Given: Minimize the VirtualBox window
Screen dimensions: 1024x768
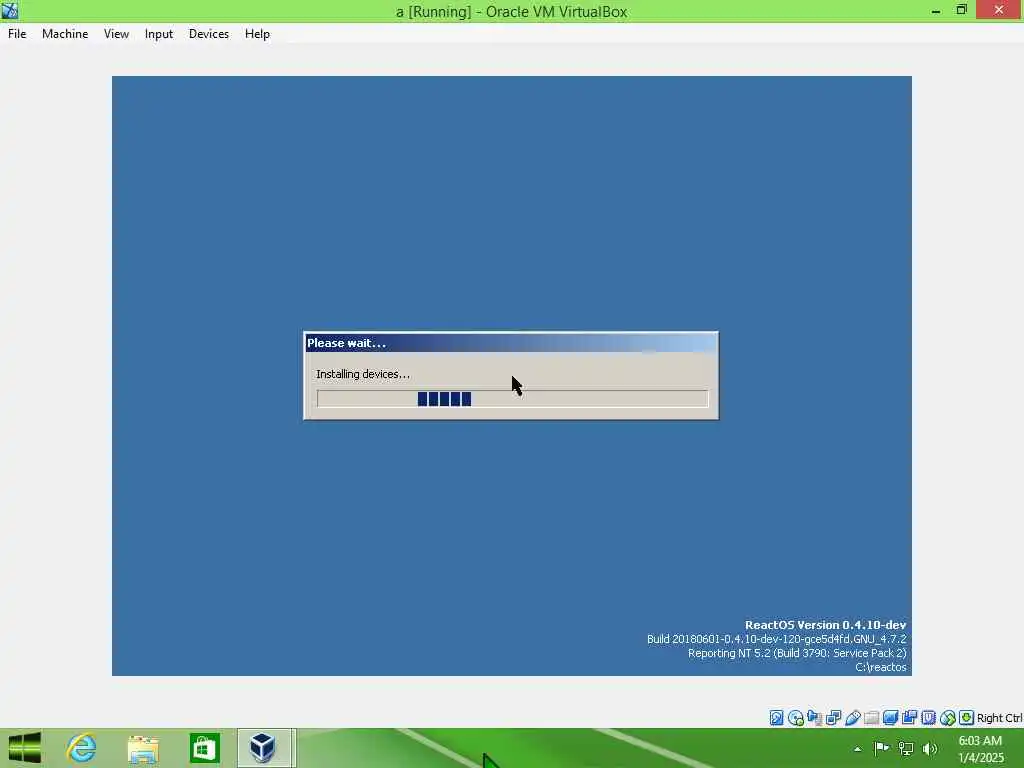Looking at the screenshot, I should point(936,10).
